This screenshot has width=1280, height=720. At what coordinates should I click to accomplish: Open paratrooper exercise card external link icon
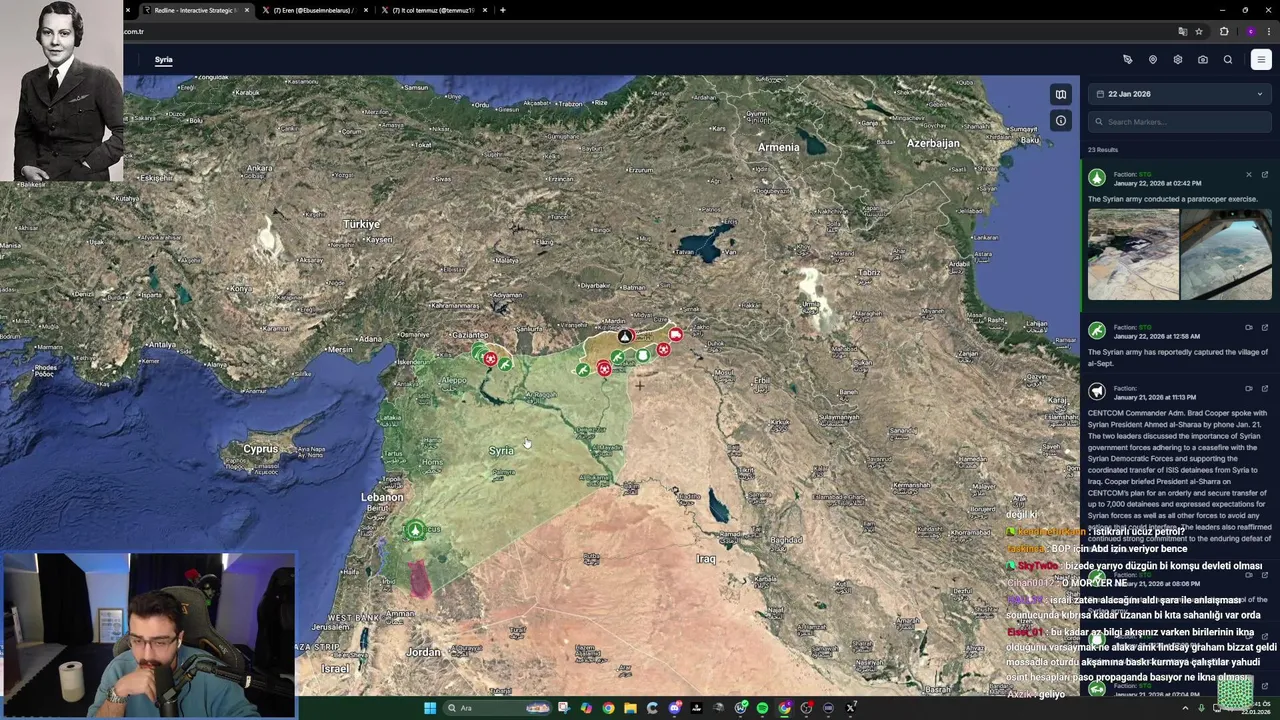click(x=1265, y=175)
